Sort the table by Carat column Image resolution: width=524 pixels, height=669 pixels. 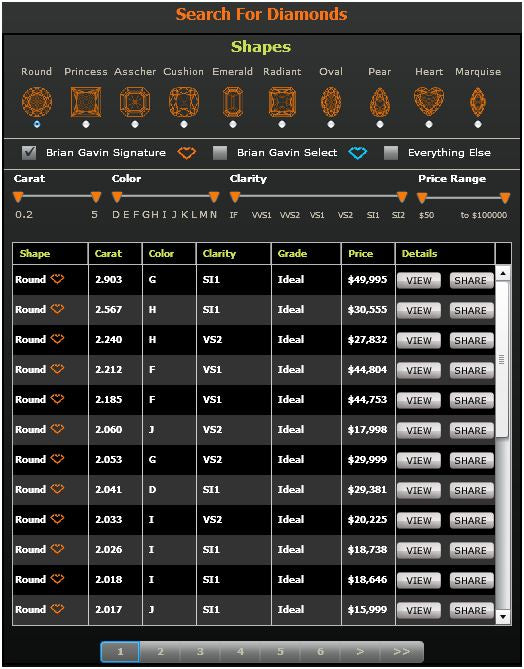(108, 253)
